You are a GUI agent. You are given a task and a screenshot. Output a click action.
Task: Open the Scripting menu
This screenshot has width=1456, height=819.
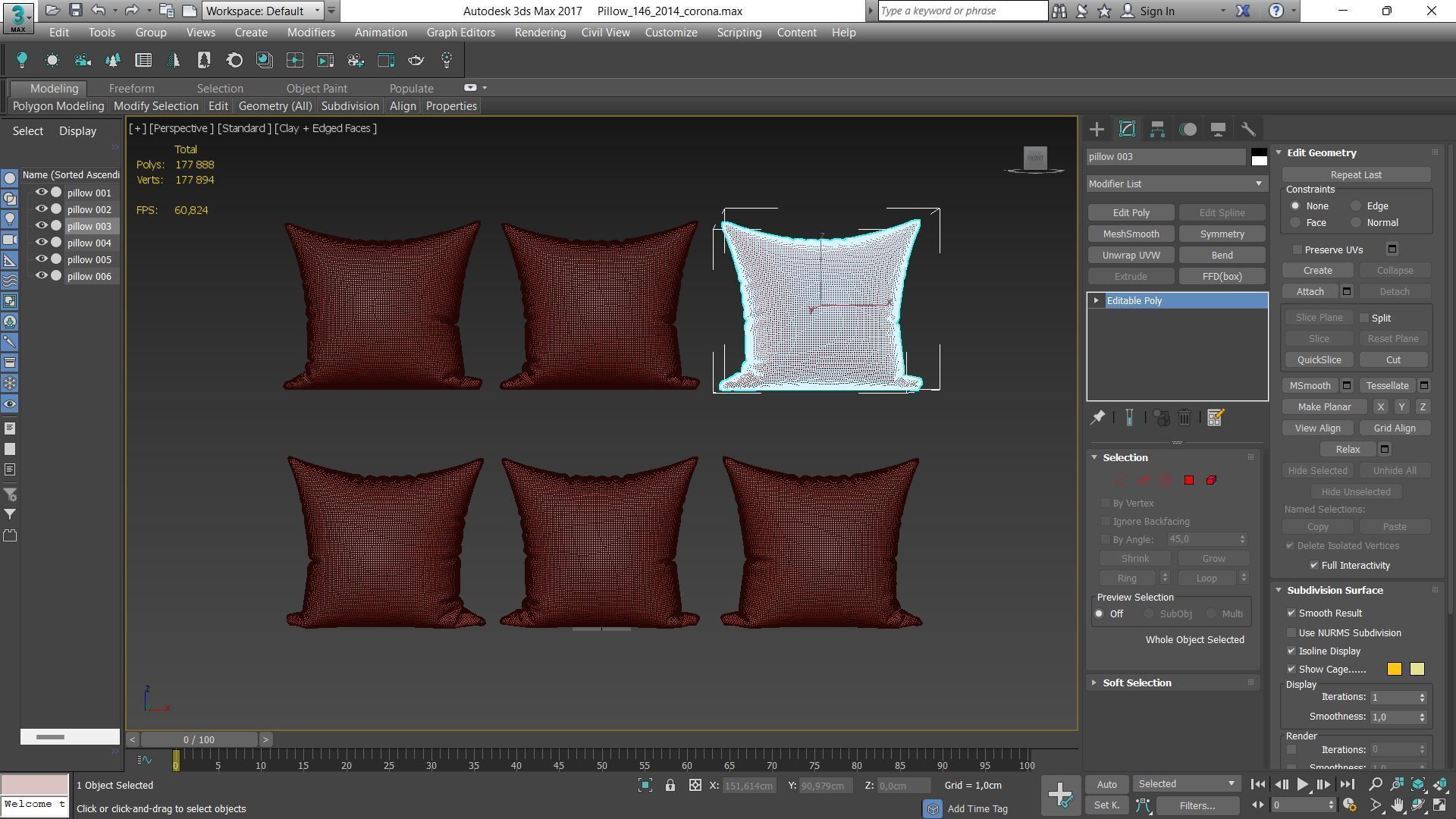pyautogui.click(x=739, y=33)
